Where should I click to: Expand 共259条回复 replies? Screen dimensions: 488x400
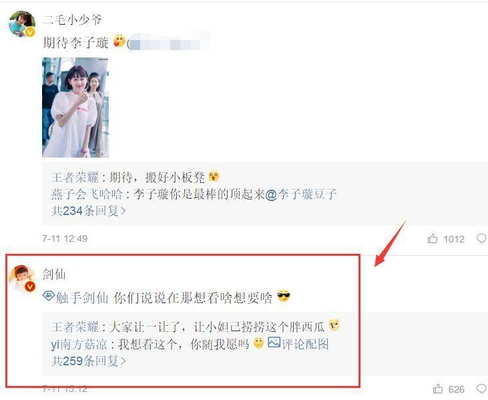pyautogui.click(x=88, y=361)
